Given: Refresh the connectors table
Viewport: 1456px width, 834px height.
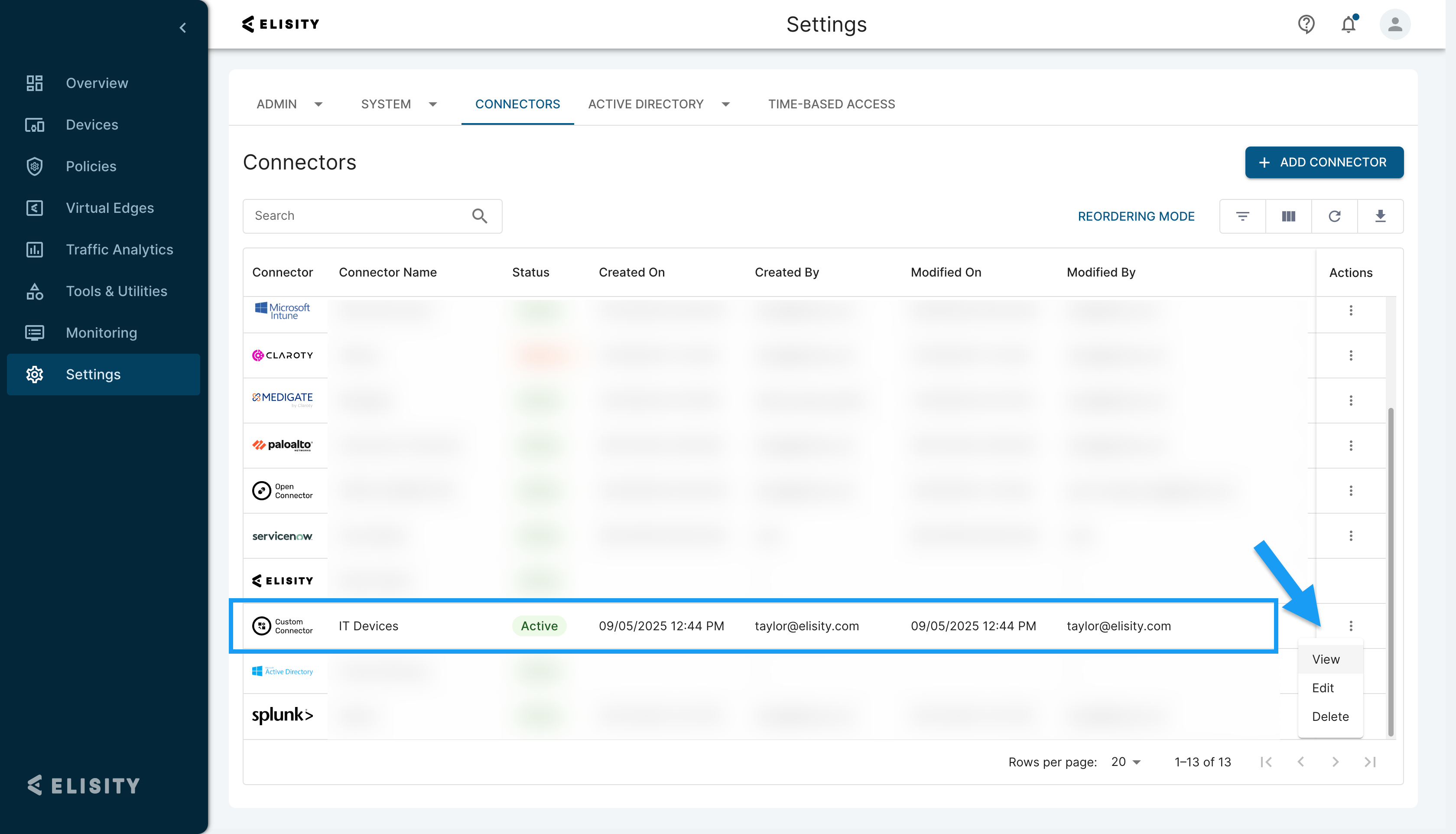Looking at the screenshot, I should click(x=1335, y=217).
